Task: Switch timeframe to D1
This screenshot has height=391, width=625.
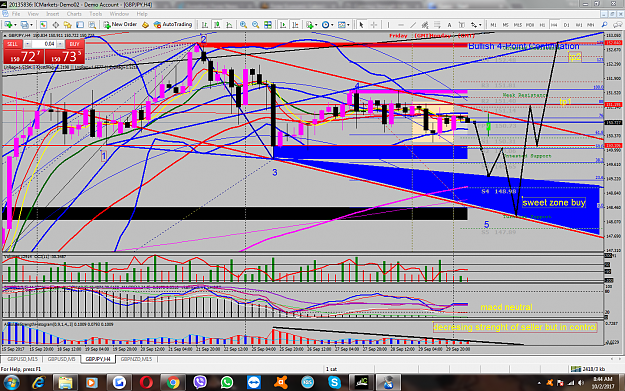Action: (x=566, y=25)
